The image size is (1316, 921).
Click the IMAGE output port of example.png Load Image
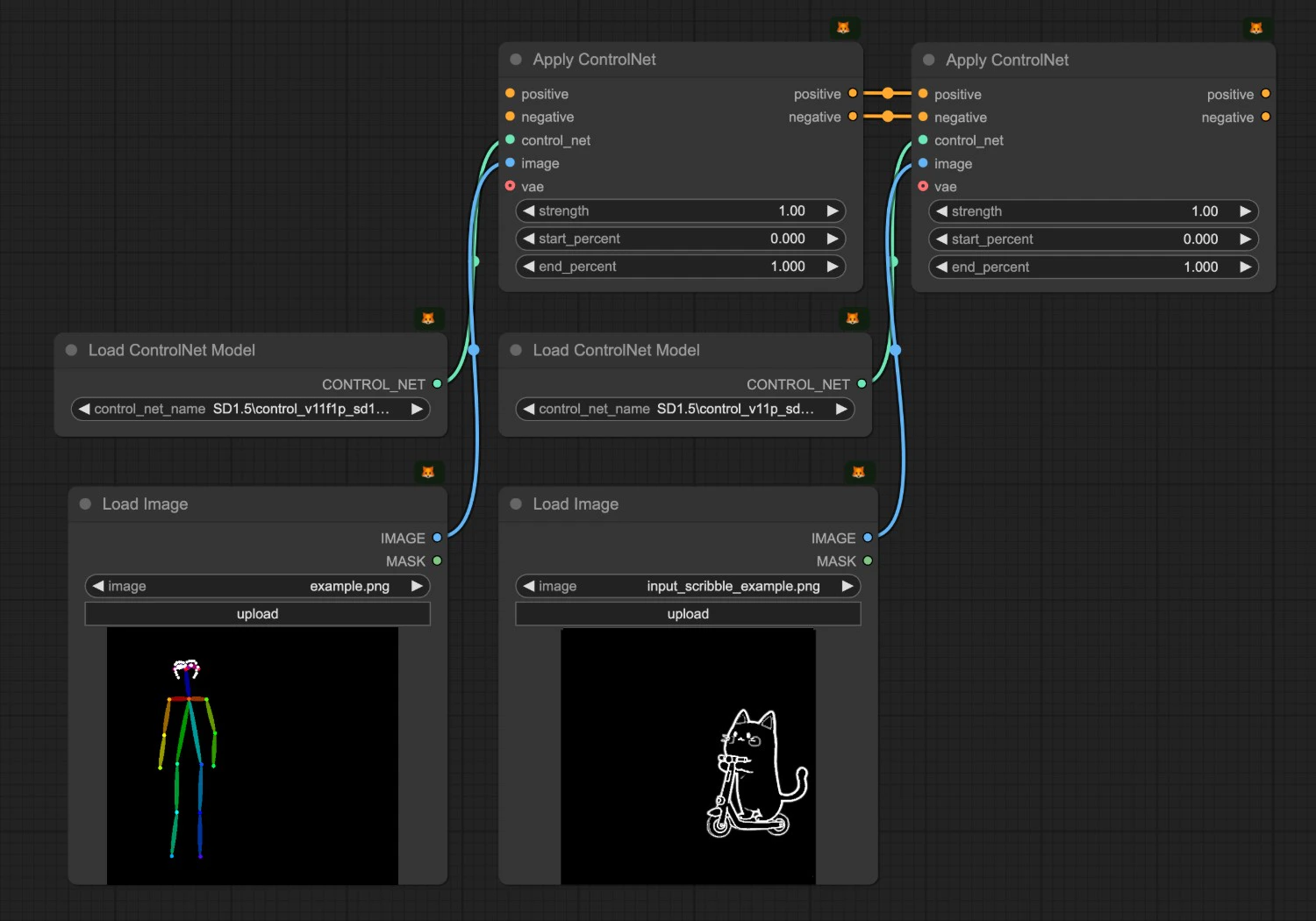pos(437,538)
